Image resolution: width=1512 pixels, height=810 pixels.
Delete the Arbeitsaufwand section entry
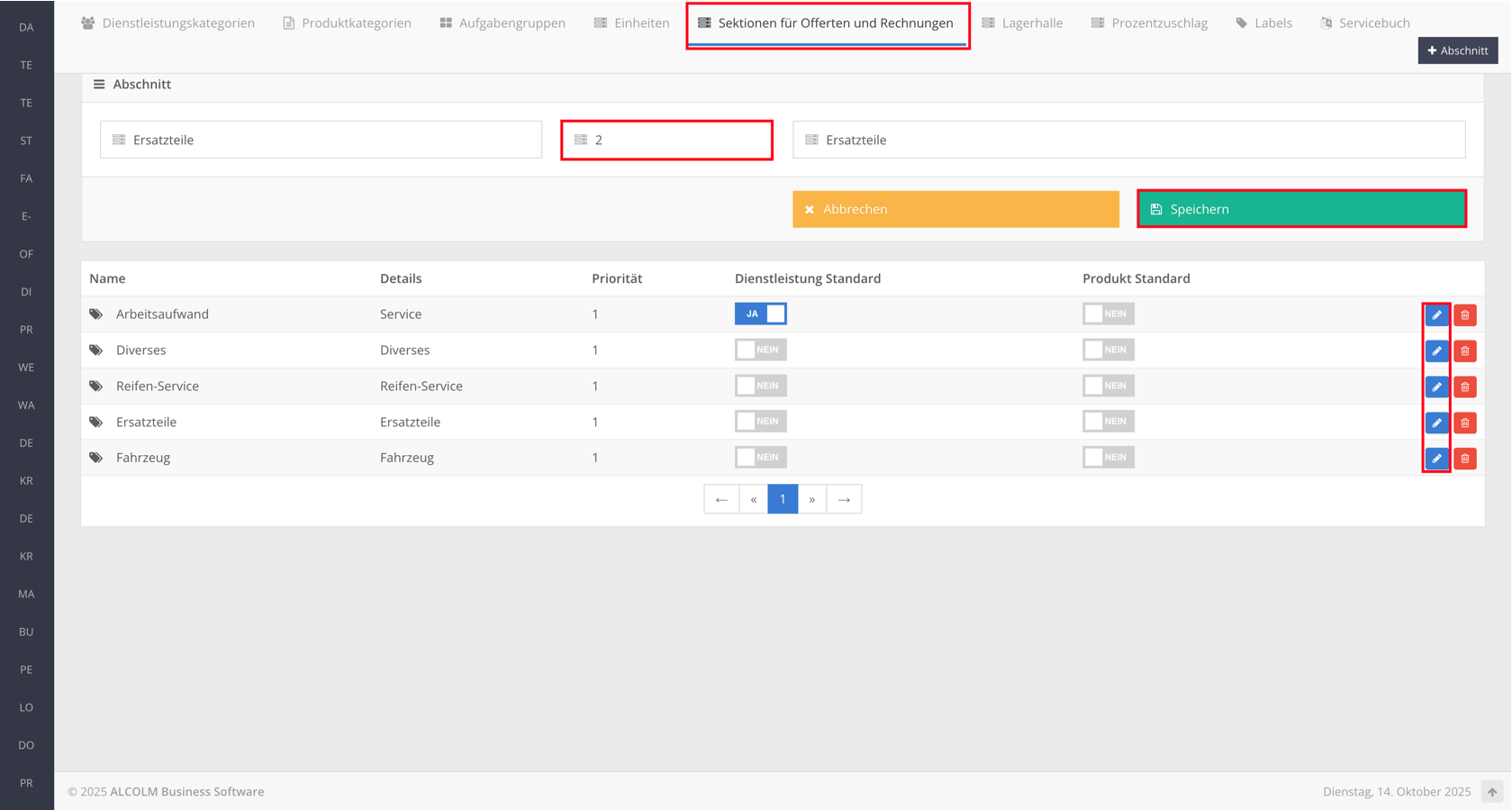click(x=1465, y=315)
